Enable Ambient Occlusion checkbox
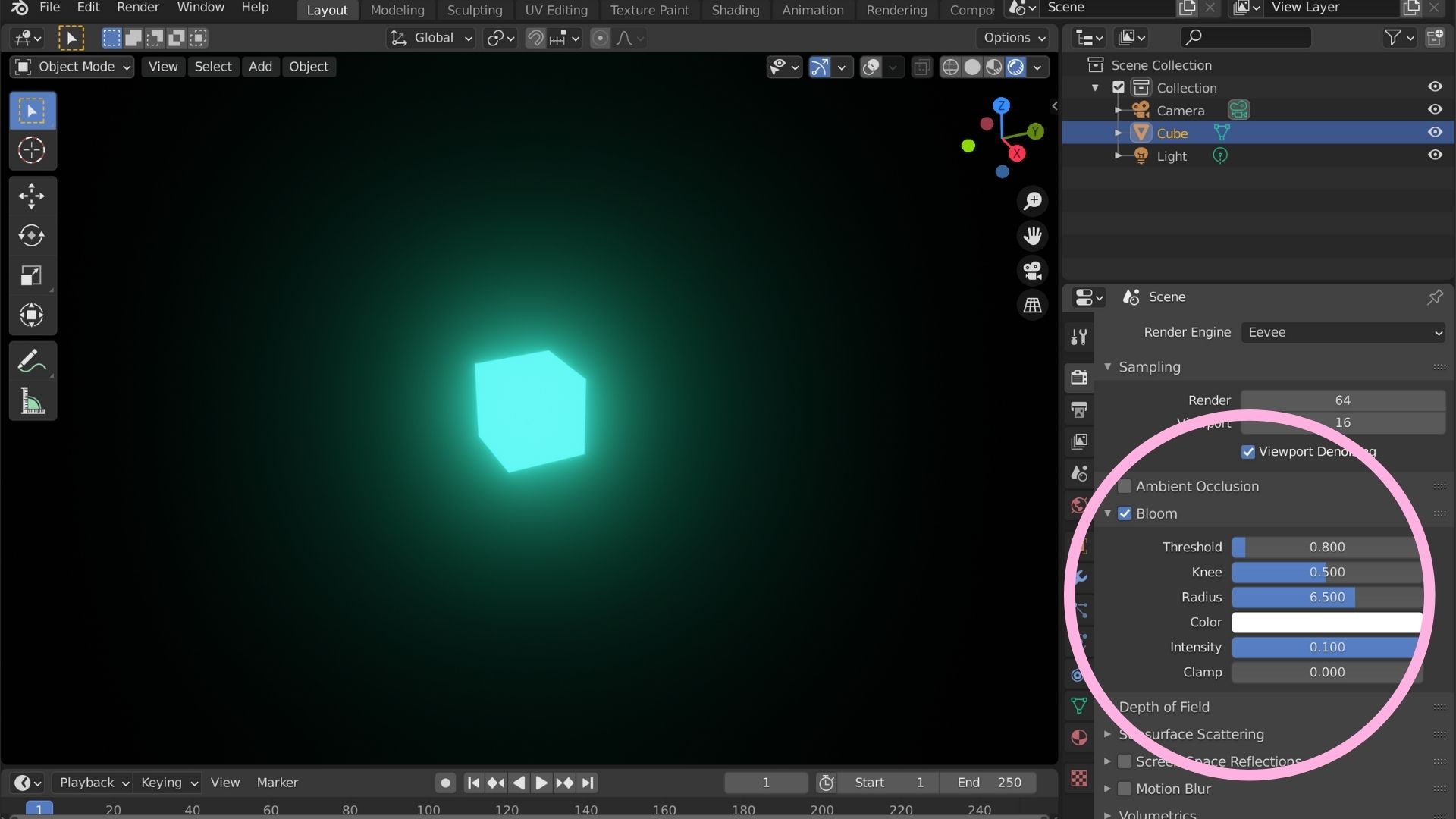 tap(1126, 486)
